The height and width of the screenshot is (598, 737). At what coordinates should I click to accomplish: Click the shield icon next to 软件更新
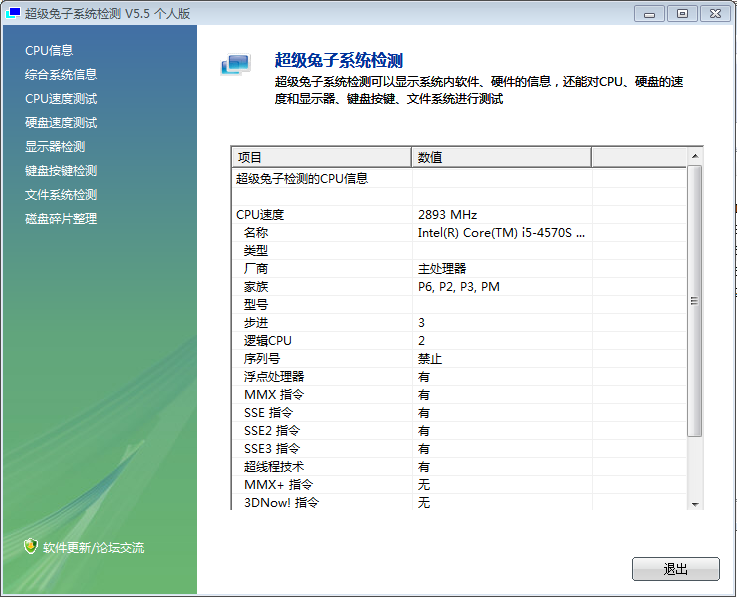31,547
